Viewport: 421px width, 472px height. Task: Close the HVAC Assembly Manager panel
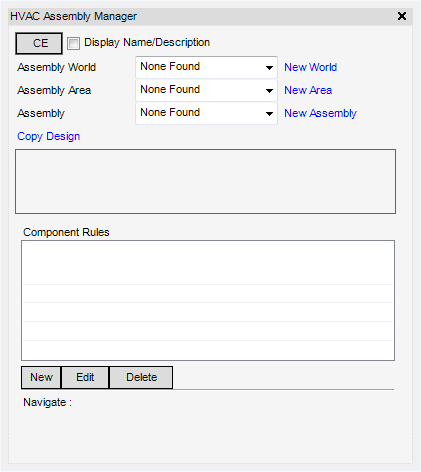tap(402, 16)
